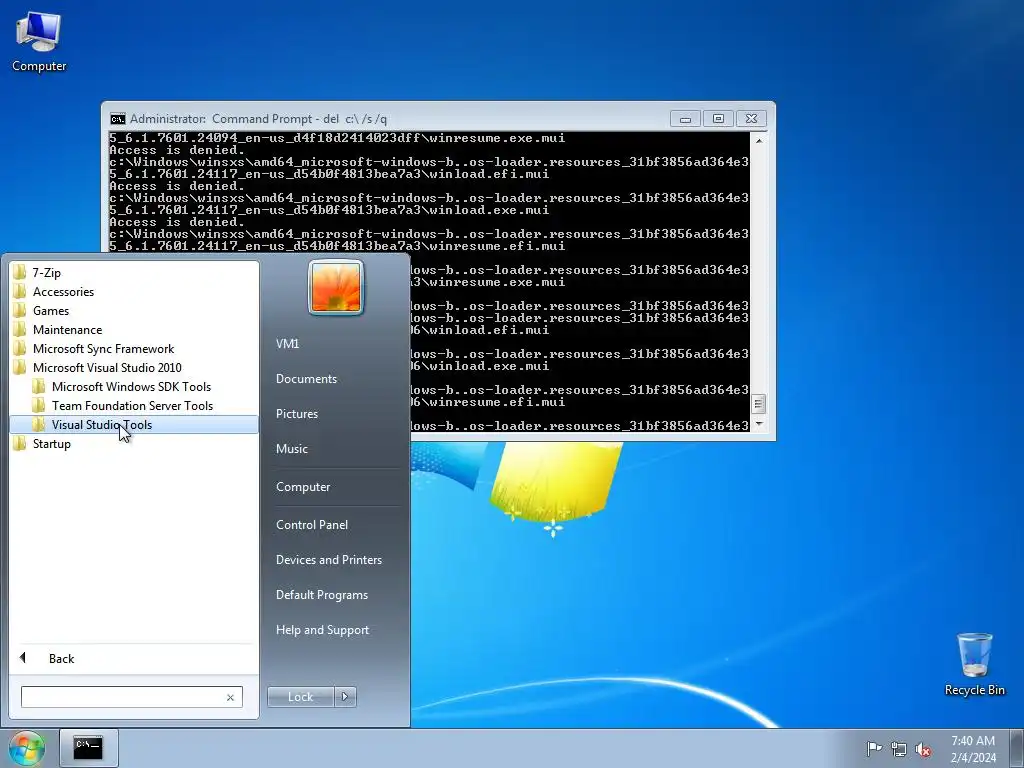Image resolution: width=1024 pixels, height=768 pixels.
Task: Open Microsoft Windows SDK Tools subfolder
Action: [x=134, y=386]
